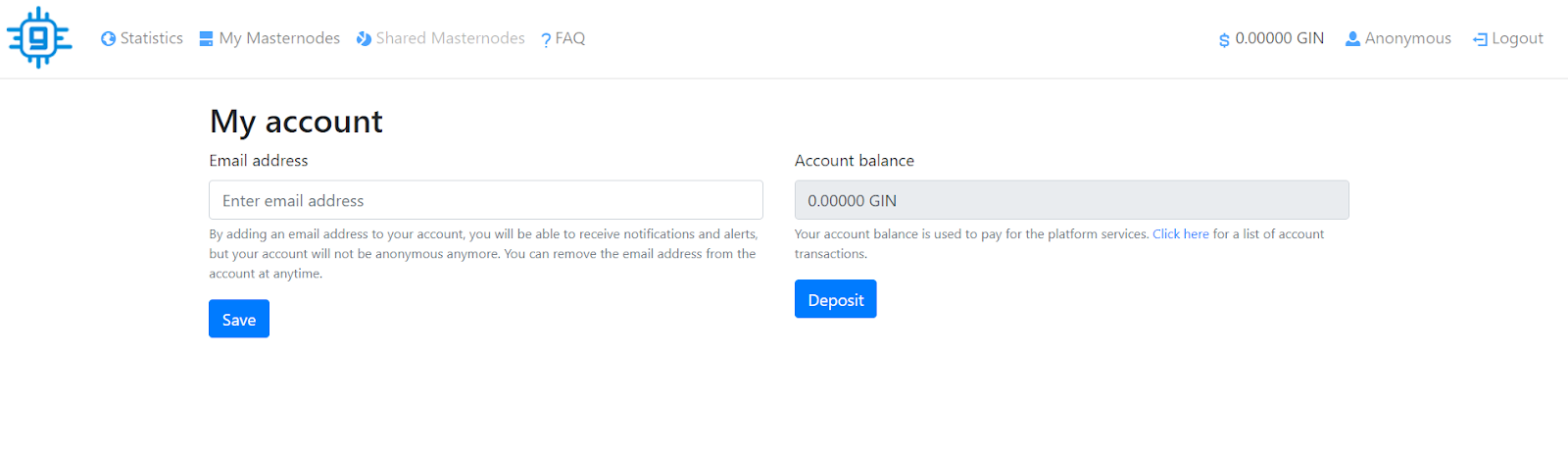Screen dimensions: 1568x458
Task: Click the Statistics pie chart icon
Action: click(x=109, y=39)
